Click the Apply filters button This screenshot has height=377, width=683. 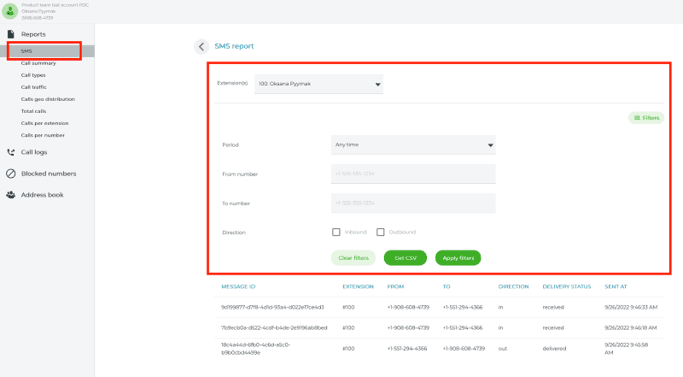click(x=458, y=258)
